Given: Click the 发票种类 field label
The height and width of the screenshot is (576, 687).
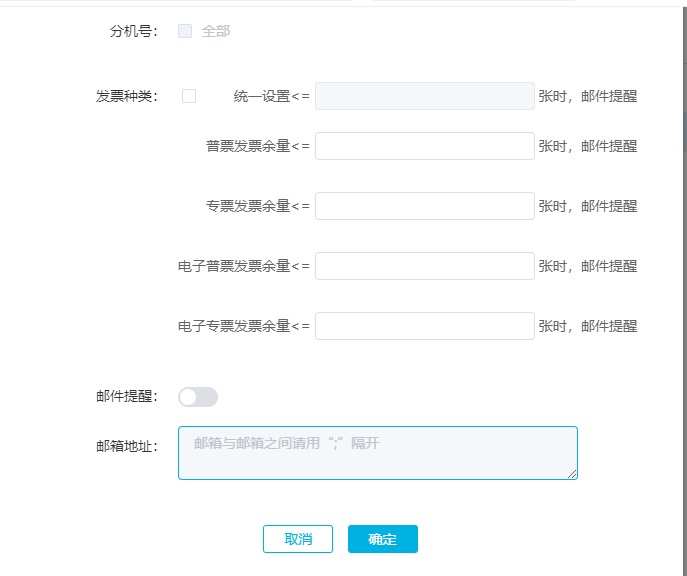Looking at the screenshot, I should coord(127,96).
